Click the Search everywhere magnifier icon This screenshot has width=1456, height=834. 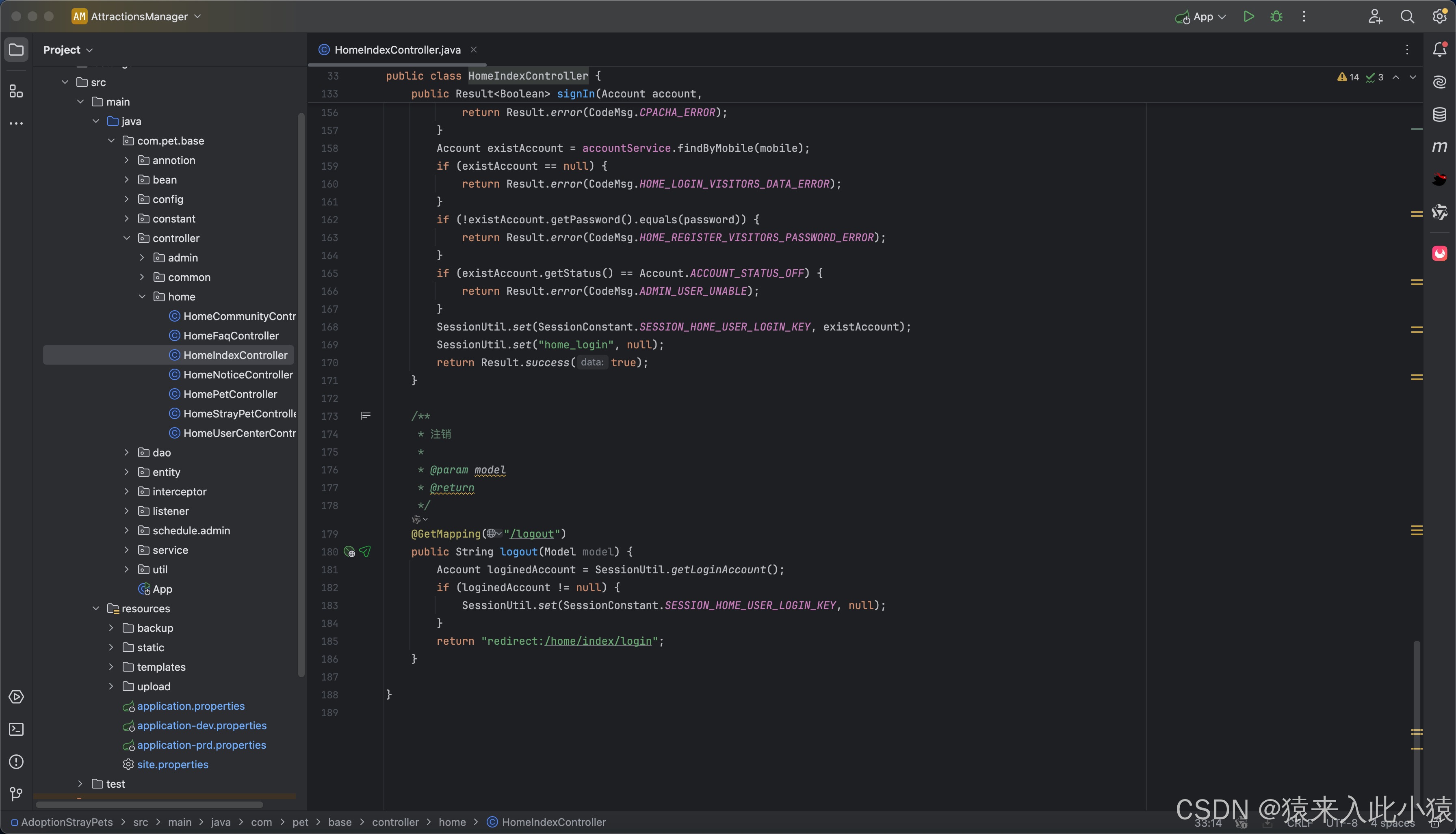(x=1406, y=17)
